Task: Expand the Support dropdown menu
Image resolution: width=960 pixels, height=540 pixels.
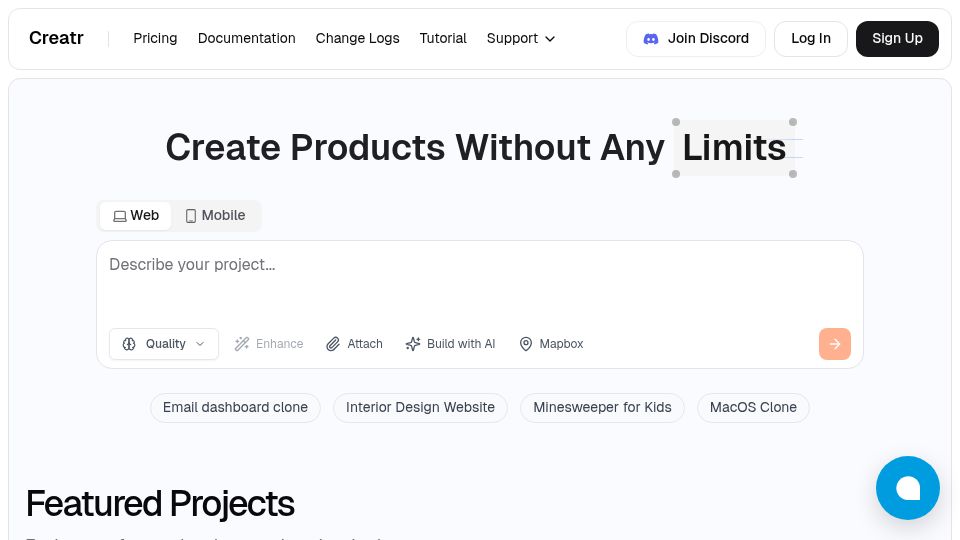Action: click(520, 39)
